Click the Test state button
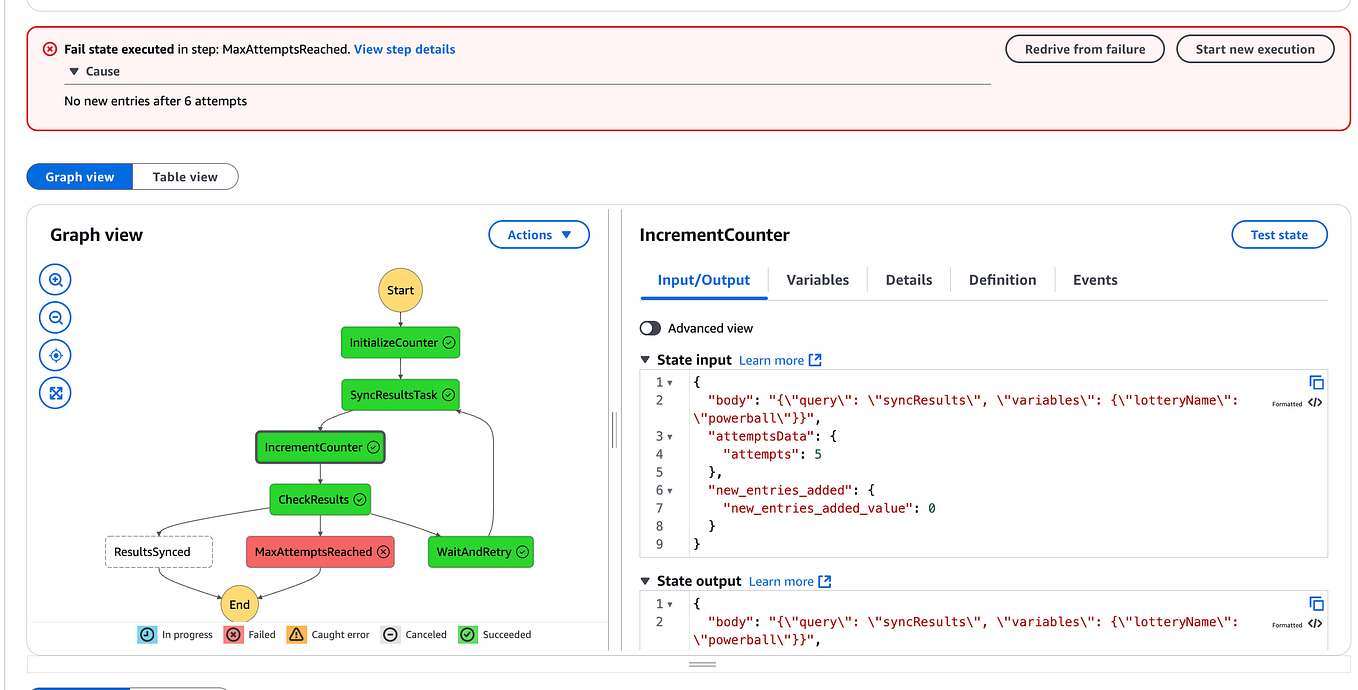 (1279, 234)
